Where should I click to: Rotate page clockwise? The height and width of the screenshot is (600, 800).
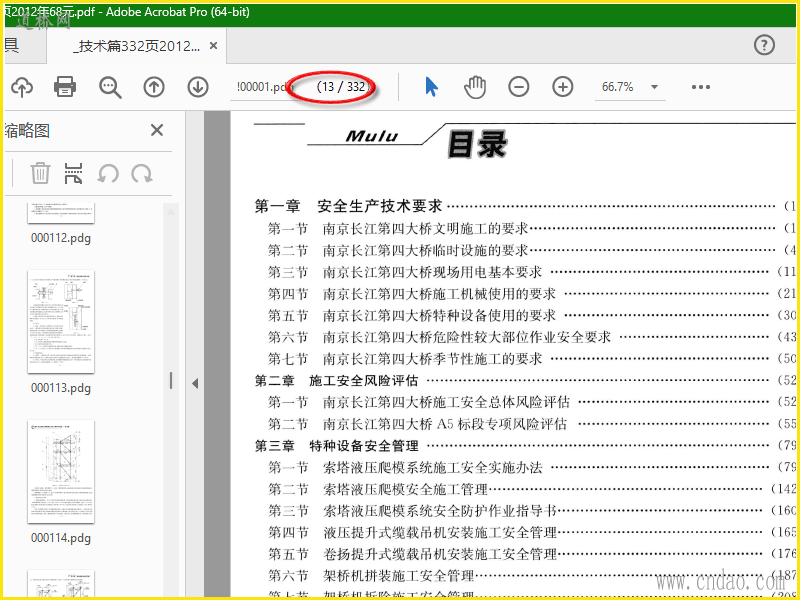(142, 174)
